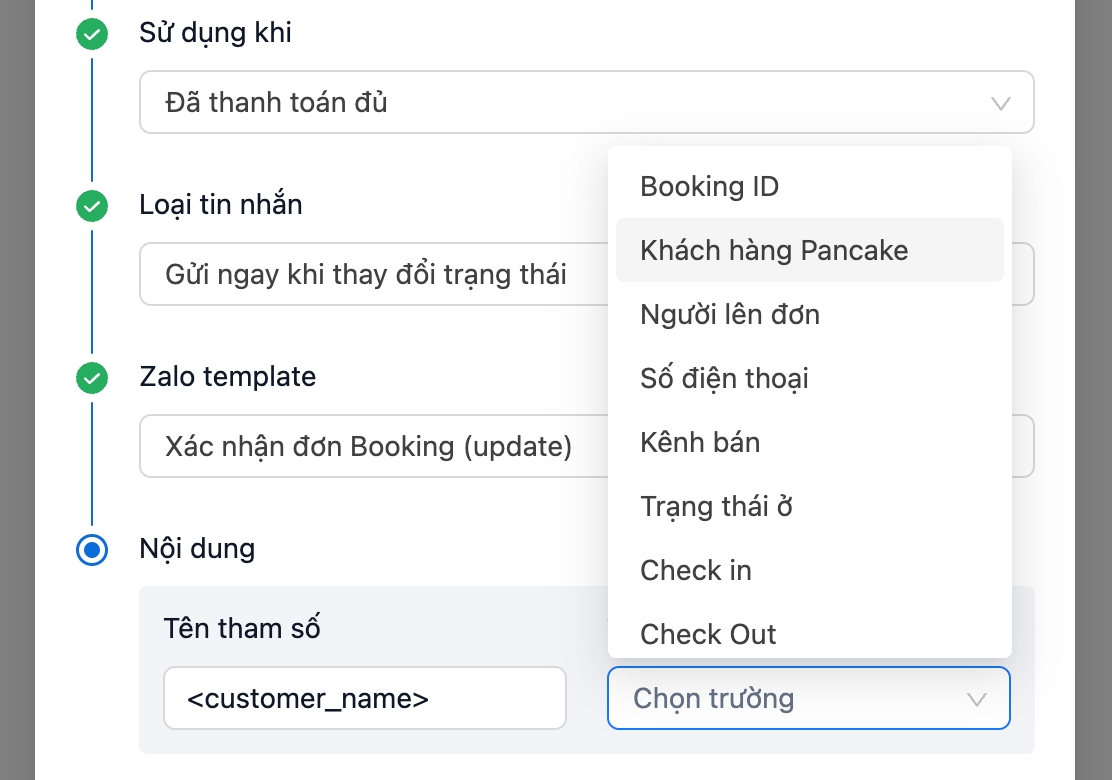Open the Chọn trường combo box
The width and height of the screenshot is (1112, 780).
790,698
